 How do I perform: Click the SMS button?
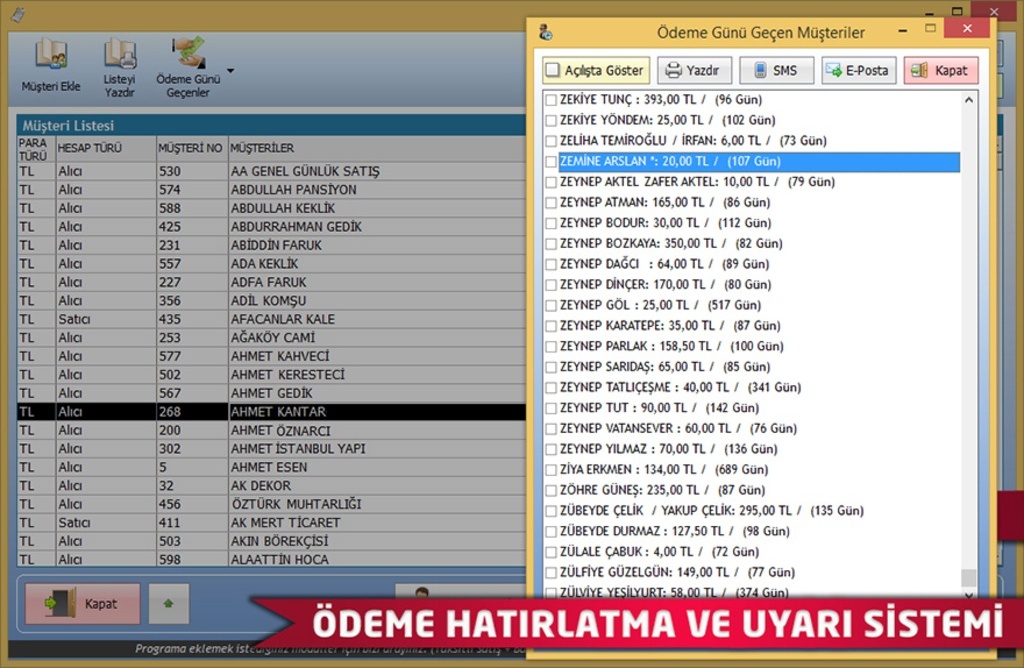[776, 71]
